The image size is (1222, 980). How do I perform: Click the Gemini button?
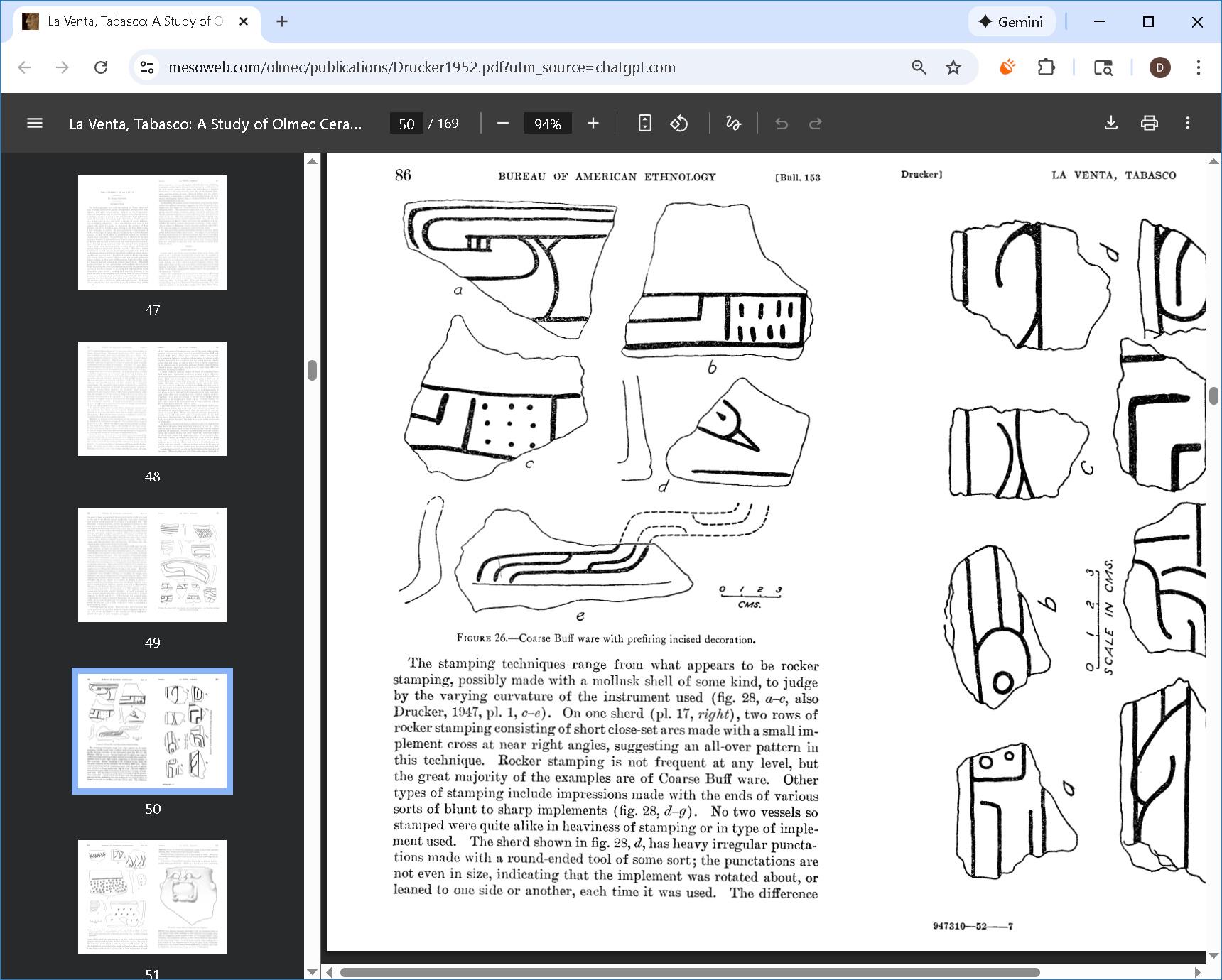click(1011, 21)
